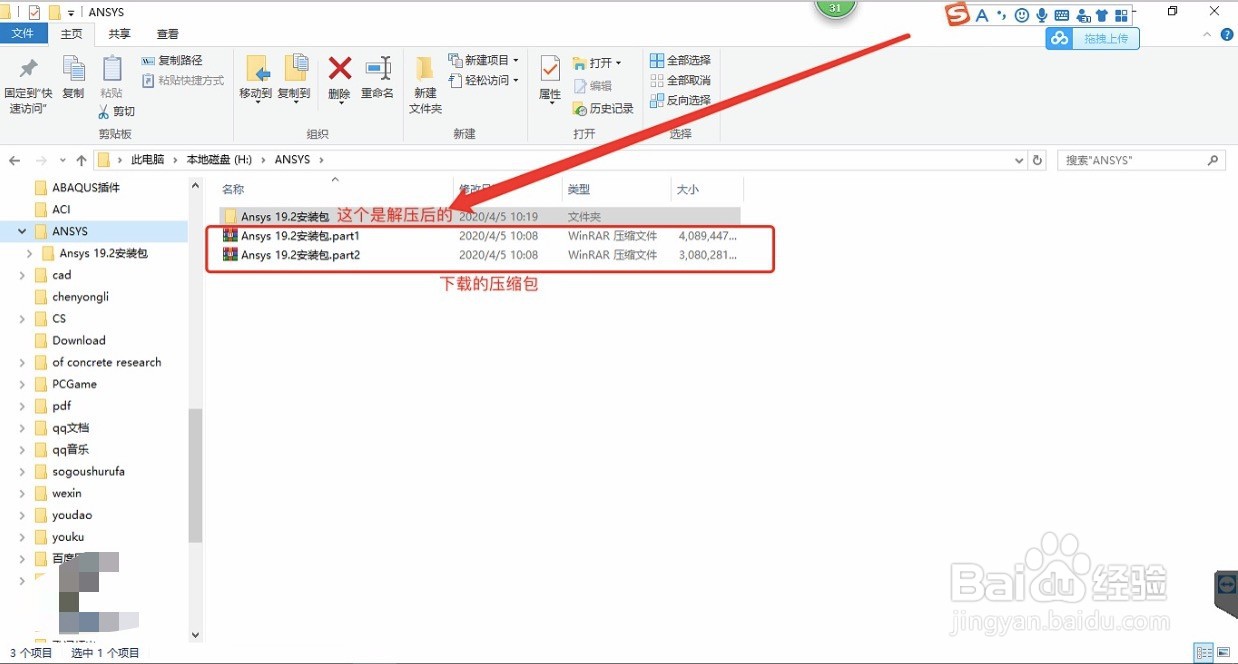
Task: Expand the CS folder node
Action: [x=22, y=319]
